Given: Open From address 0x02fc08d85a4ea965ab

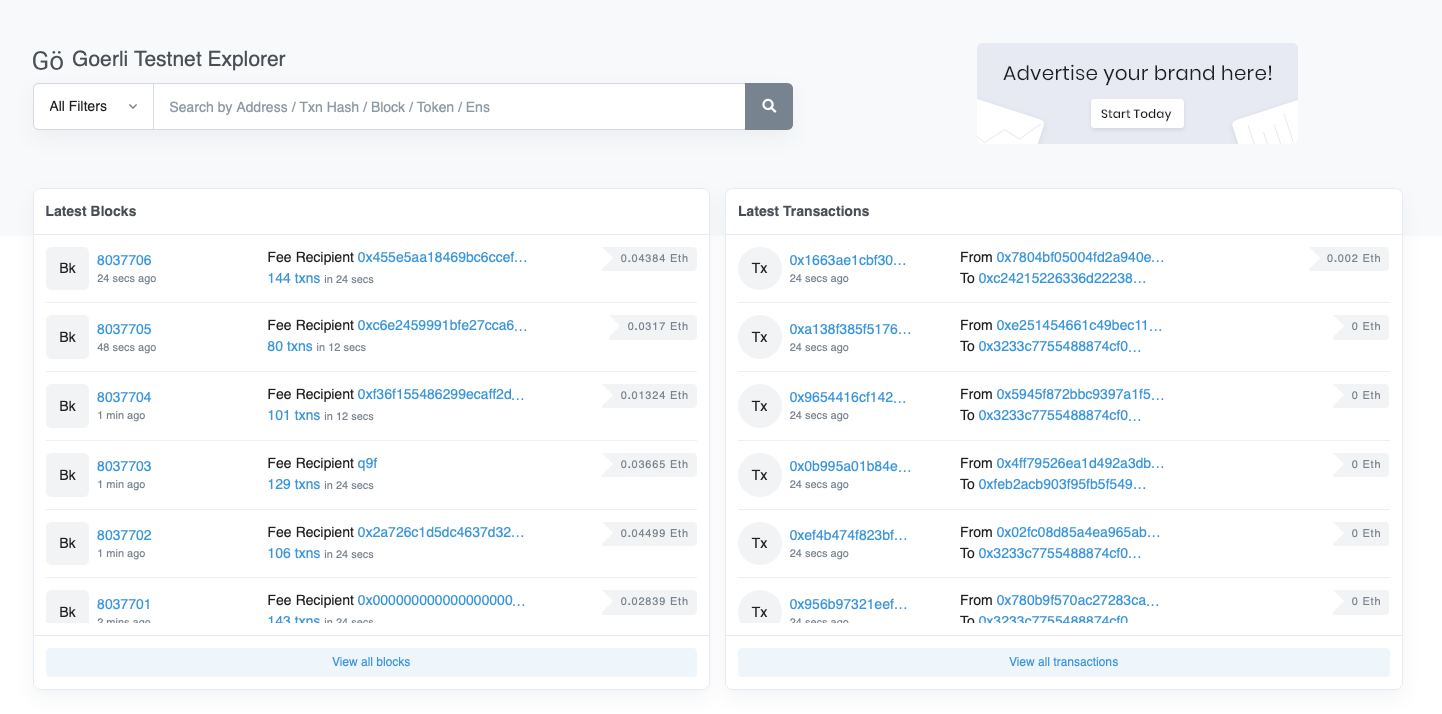Looking at the screenshot, I should 1078,532.
